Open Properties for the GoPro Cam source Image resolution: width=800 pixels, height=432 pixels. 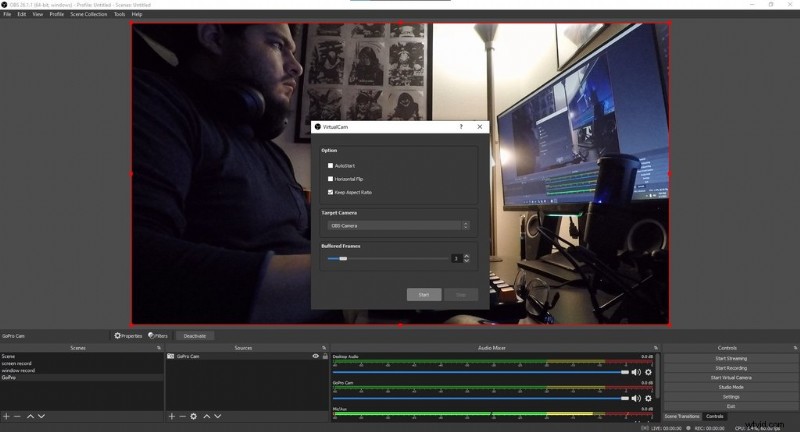pyautogui.click(x=128, y=336)
